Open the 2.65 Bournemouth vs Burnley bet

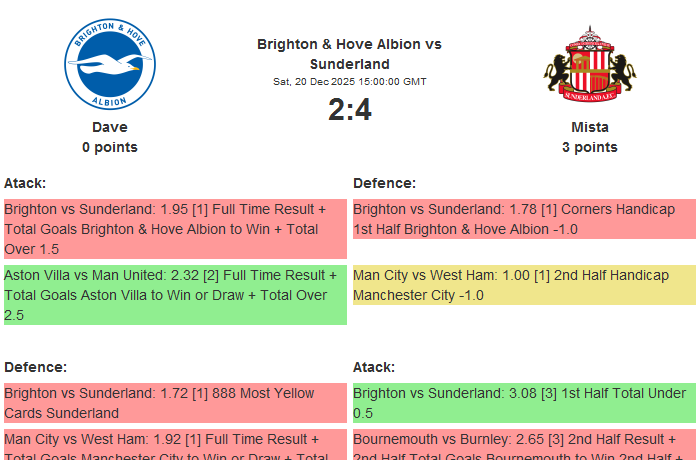(524, 445)
